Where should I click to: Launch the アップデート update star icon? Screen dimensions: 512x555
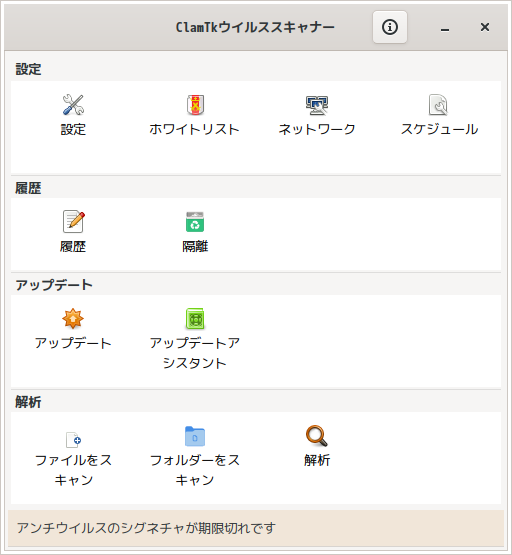[73, 319]
